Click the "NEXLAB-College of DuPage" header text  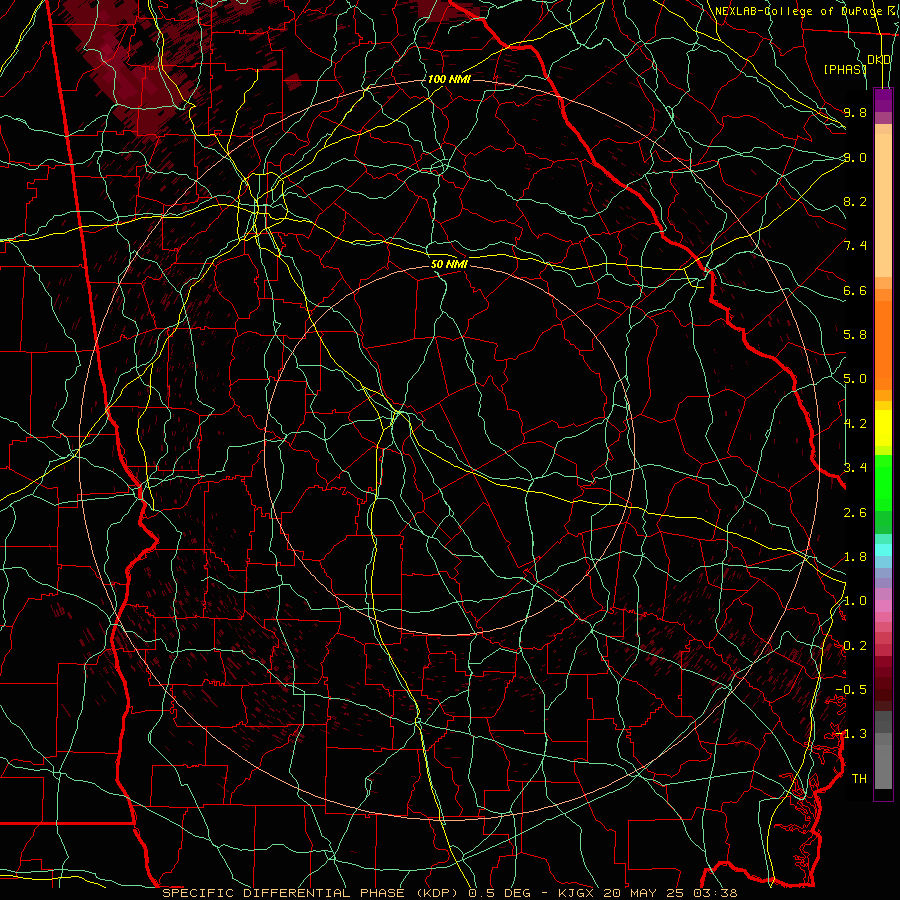pyautogui.click(x=801, y=11)
